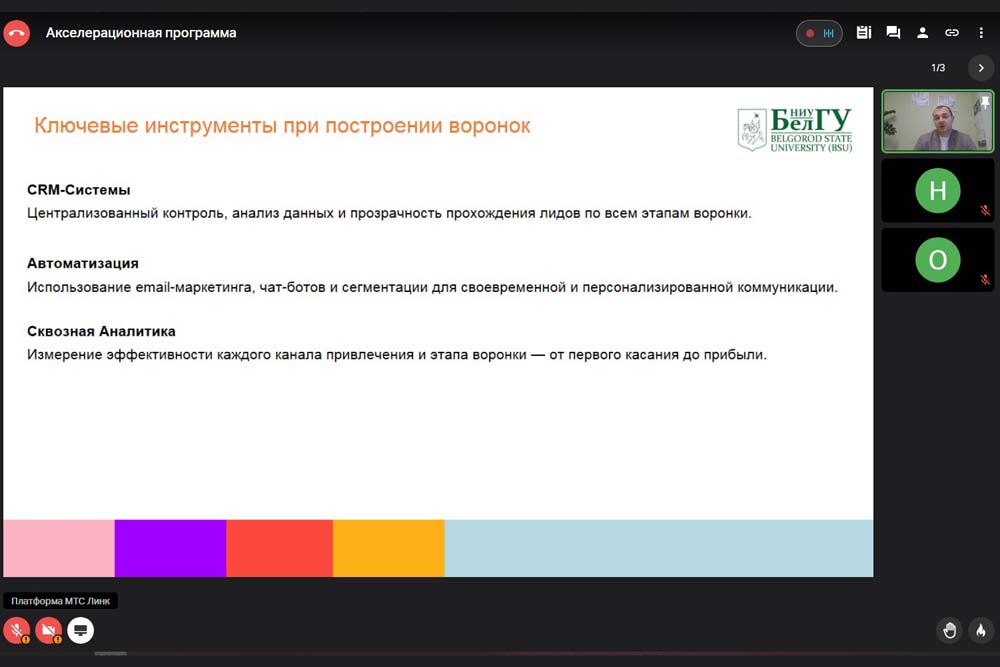Open the three-dot more options menu
1000x667 pixels.
(x=981, y=33)
